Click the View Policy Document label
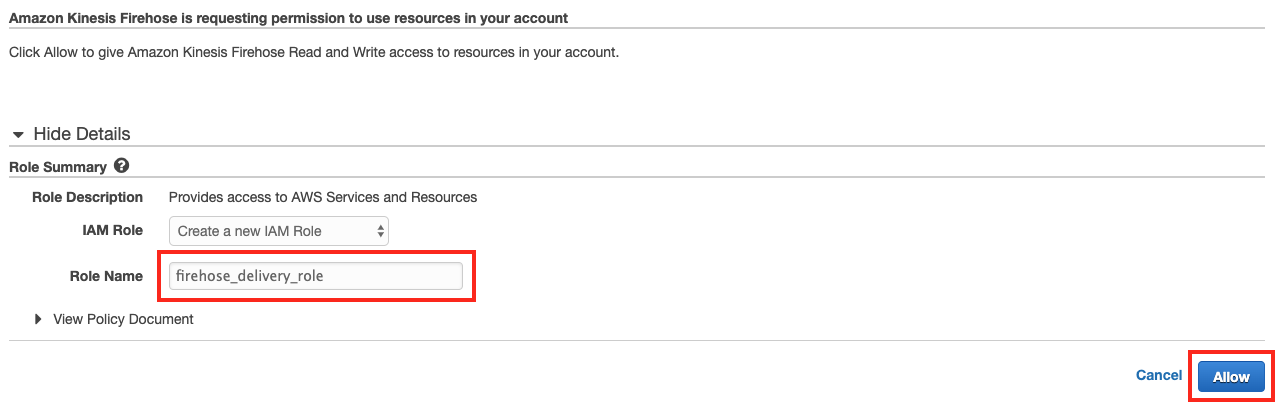The height and width of the screenshot is (406, 1282). 123,319
